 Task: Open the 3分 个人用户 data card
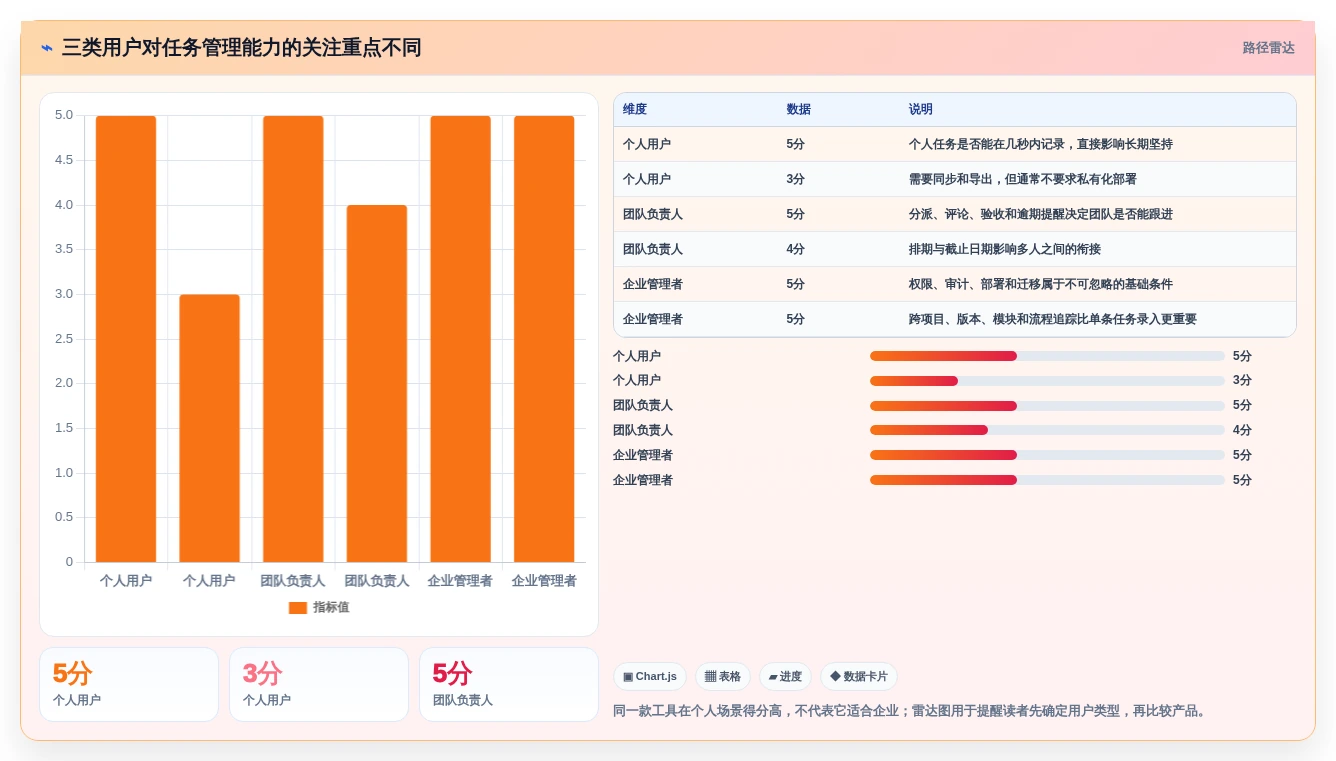pyautogui.click(x=319, y=684)
